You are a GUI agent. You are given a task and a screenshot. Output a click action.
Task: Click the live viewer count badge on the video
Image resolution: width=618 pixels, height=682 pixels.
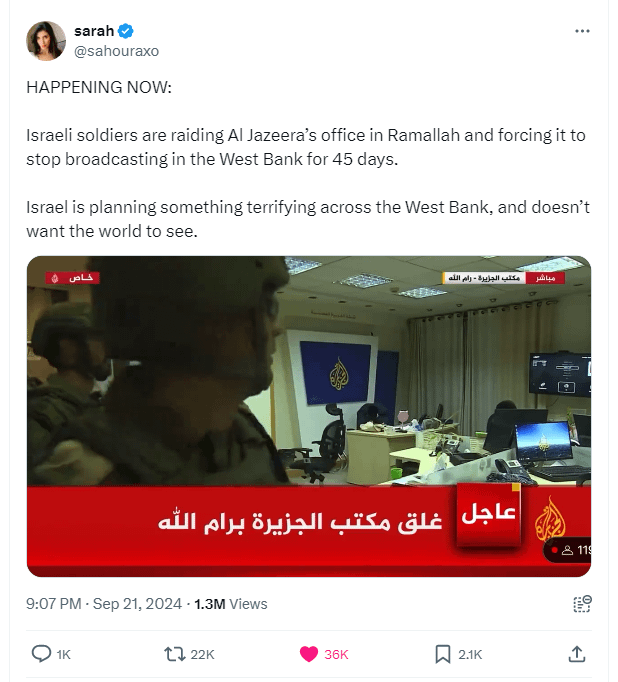pos(568,550)
